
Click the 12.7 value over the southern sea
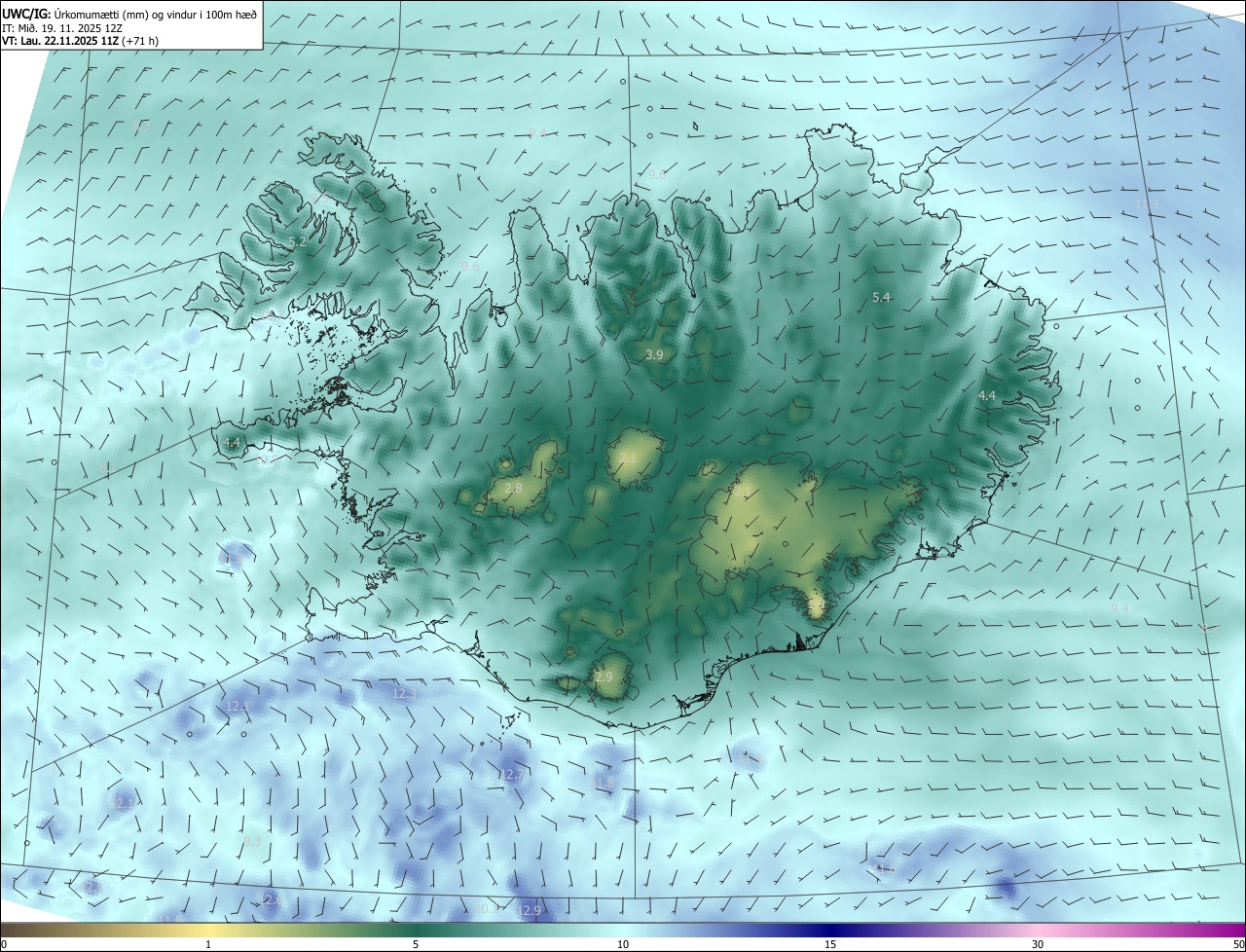pyautogui.click(x=511, y=775)
